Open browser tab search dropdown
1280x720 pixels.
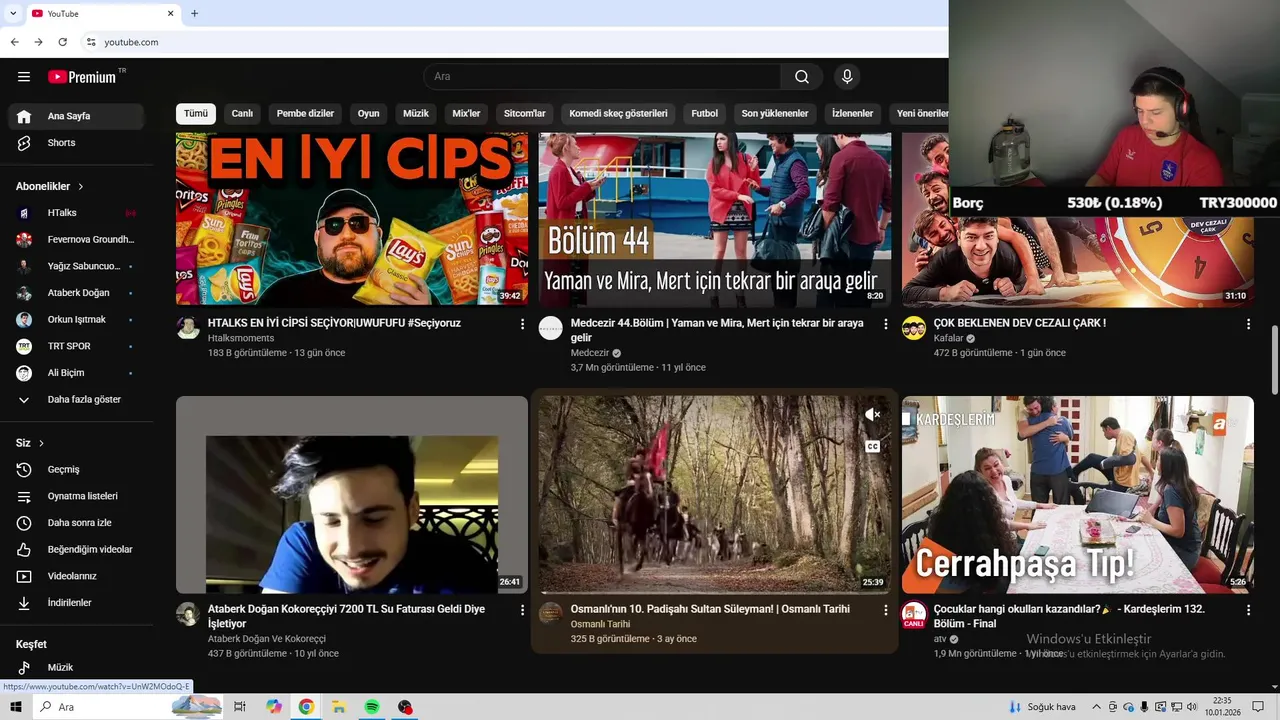click(13, 13)
